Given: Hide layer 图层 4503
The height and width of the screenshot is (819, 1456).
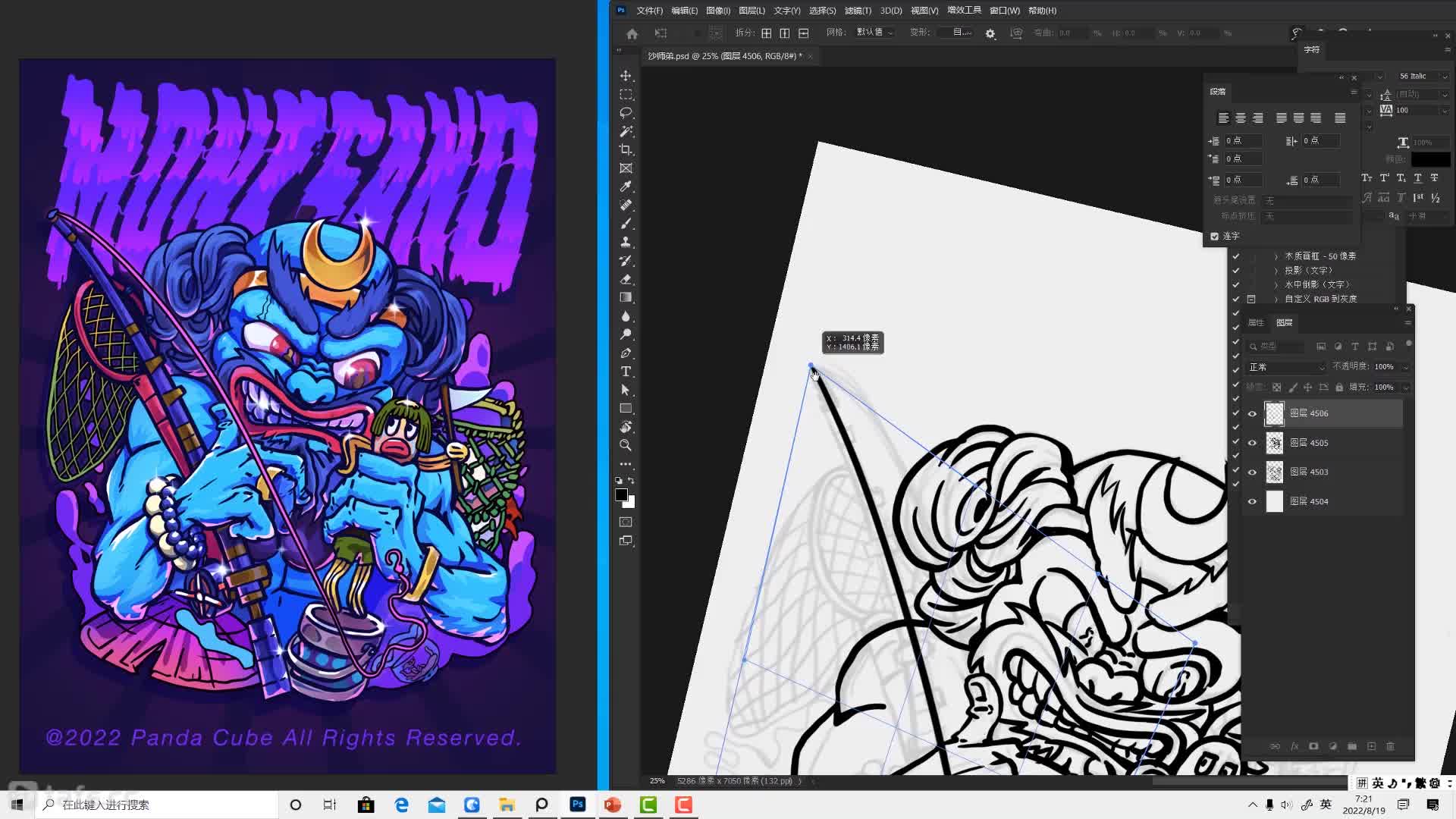Looking at the screenshot, I should point(1252,472).
